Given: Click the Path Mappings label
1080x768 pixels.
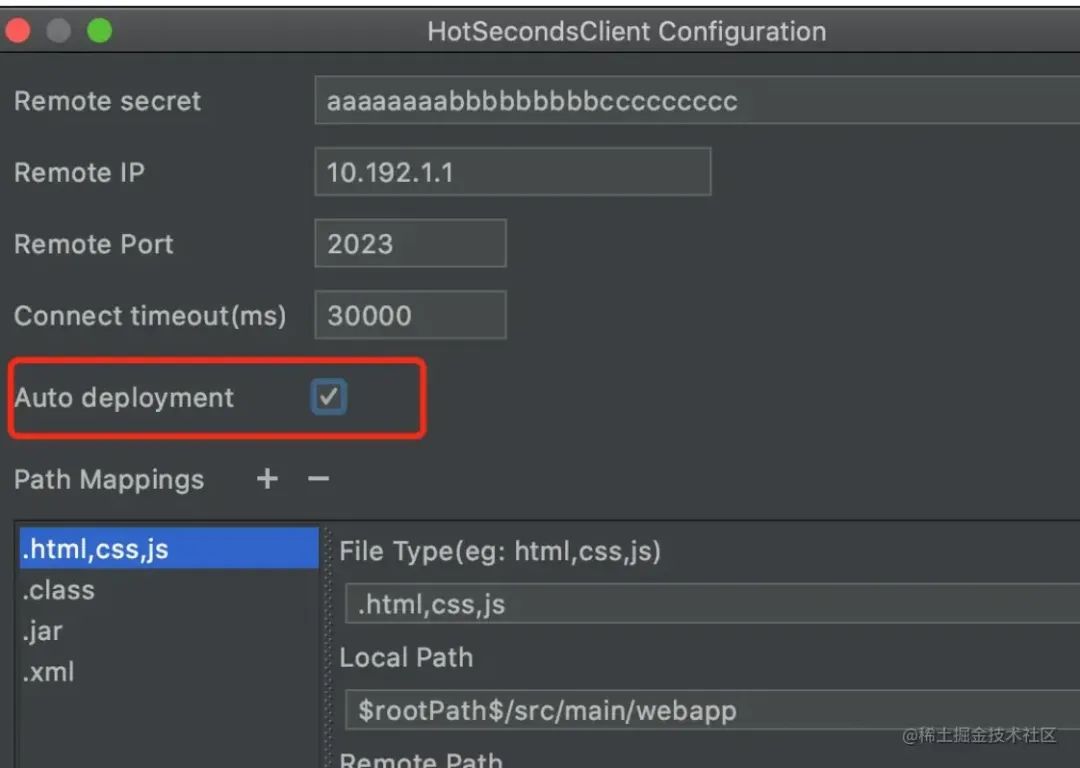Looking at the screenshot, I should [x=109, y=479].
